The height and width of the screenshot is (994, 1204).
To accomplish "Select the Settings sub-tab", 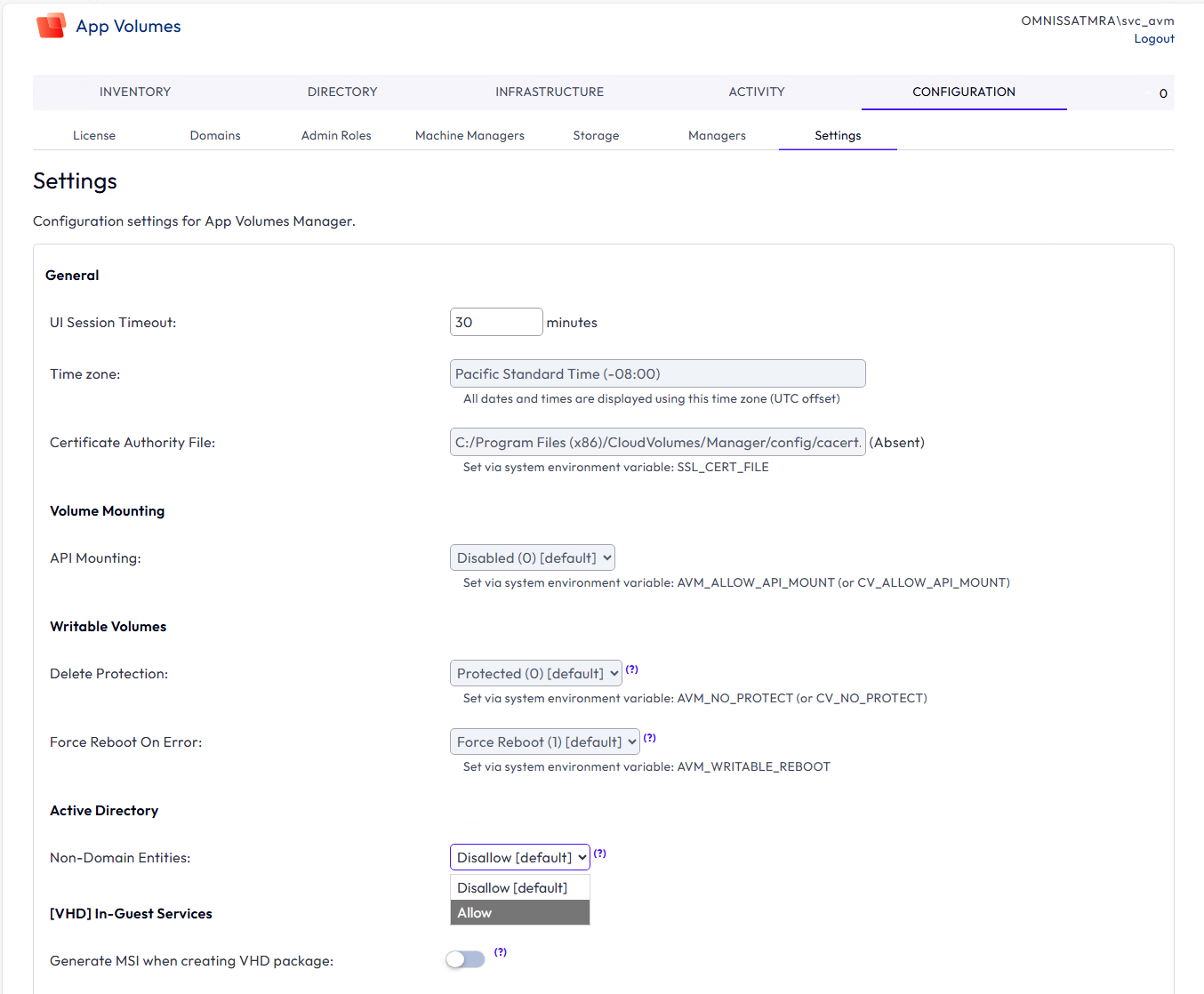I will pos(838,135).
